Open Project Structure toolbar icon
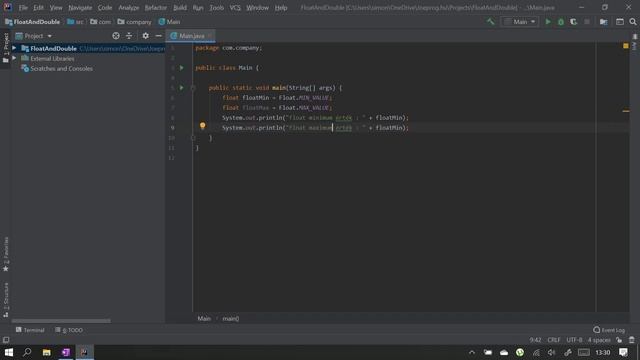The width and height of the screenshot is (640, 360). [603, 22]
